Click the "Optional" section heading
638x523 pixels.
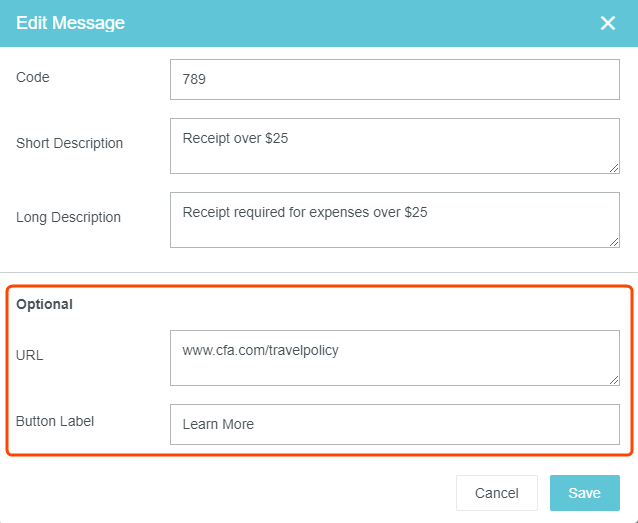coord(45,304)
